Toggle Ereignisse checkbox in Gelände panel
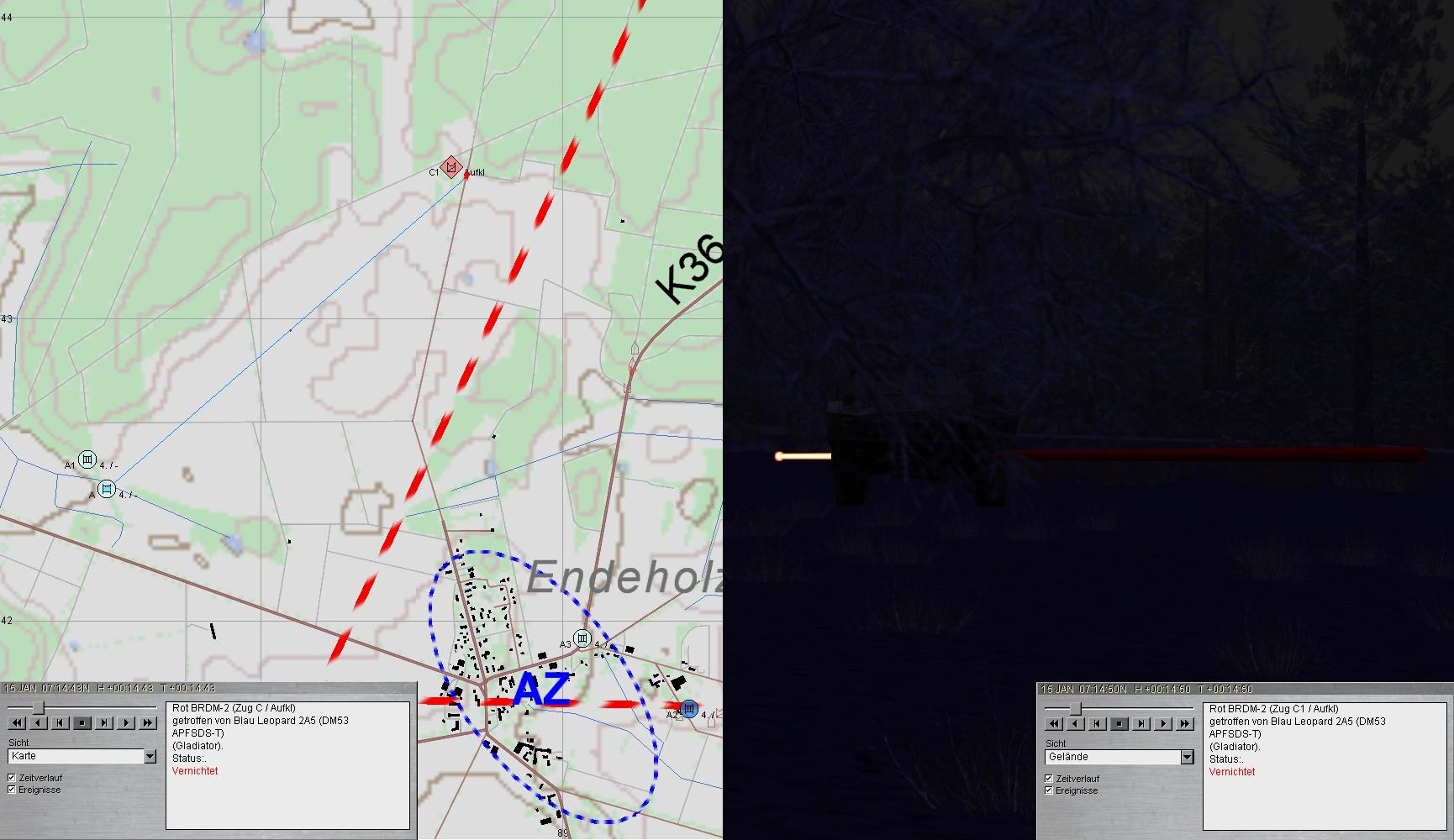The width and height of the screenshot is (1454, 840). pos(1048,790)
